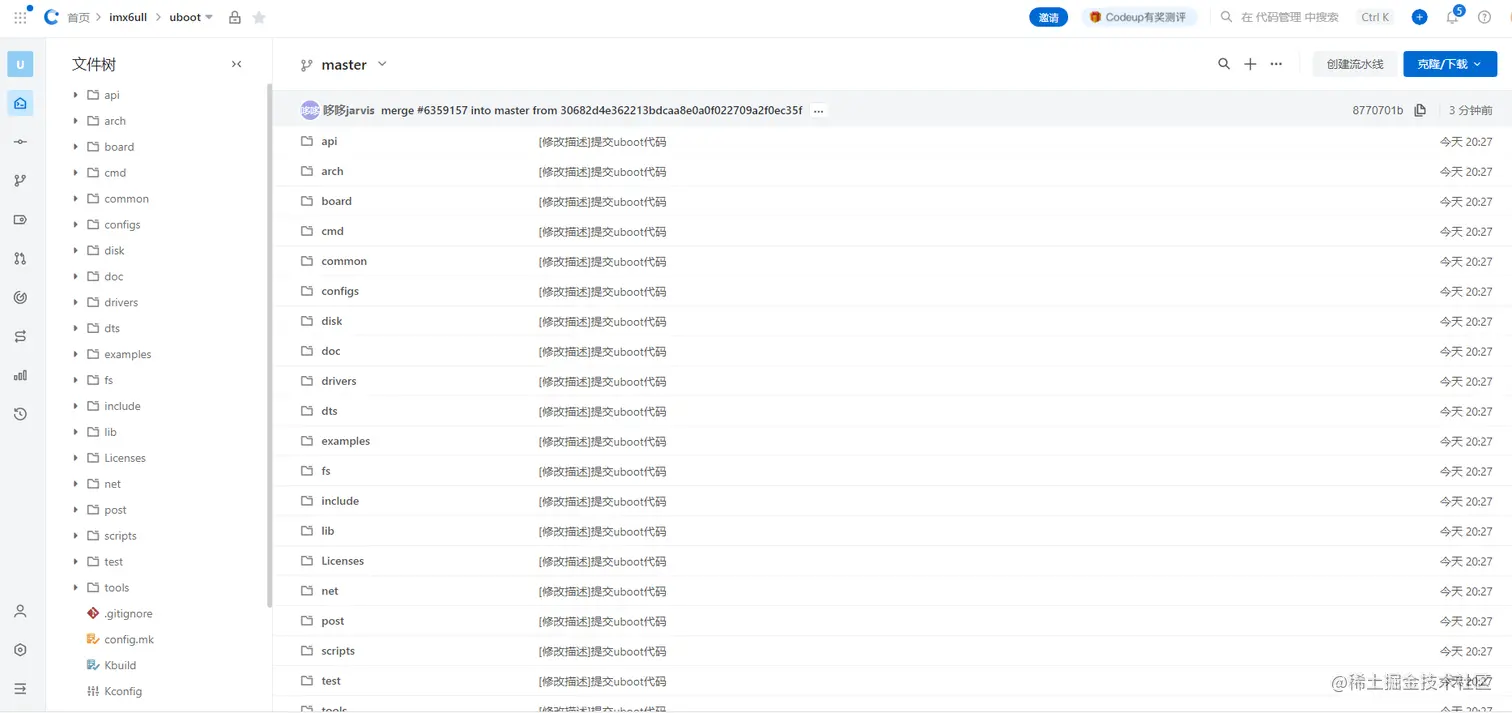Open the common folder in file list

[344, 261]
